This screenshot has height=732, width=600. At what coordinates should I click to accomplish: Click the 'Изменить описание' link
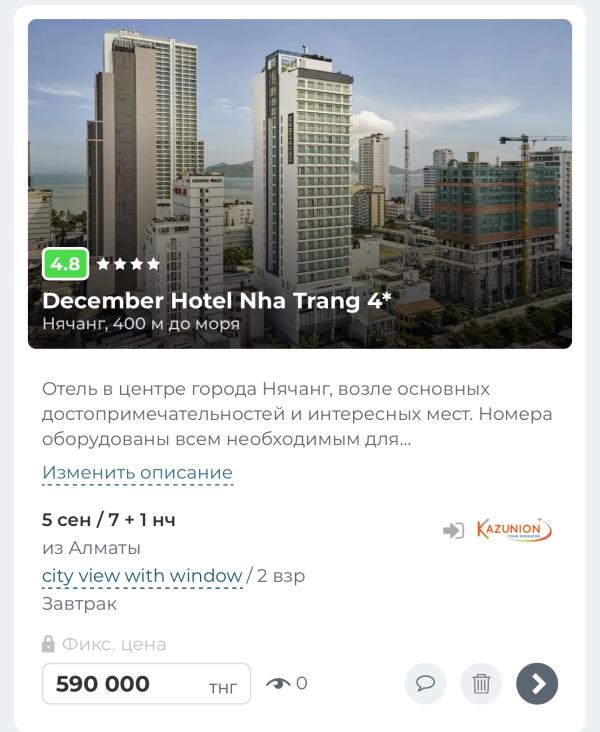(x=137, y=472)
